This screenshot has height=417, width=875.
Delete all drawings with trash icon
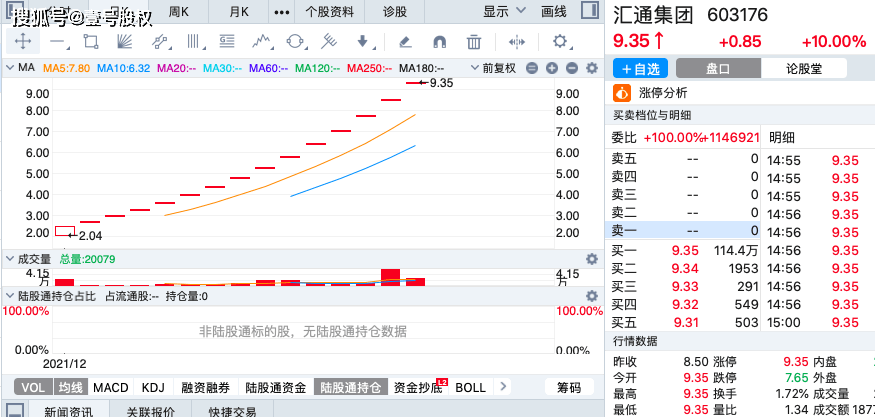474,41
